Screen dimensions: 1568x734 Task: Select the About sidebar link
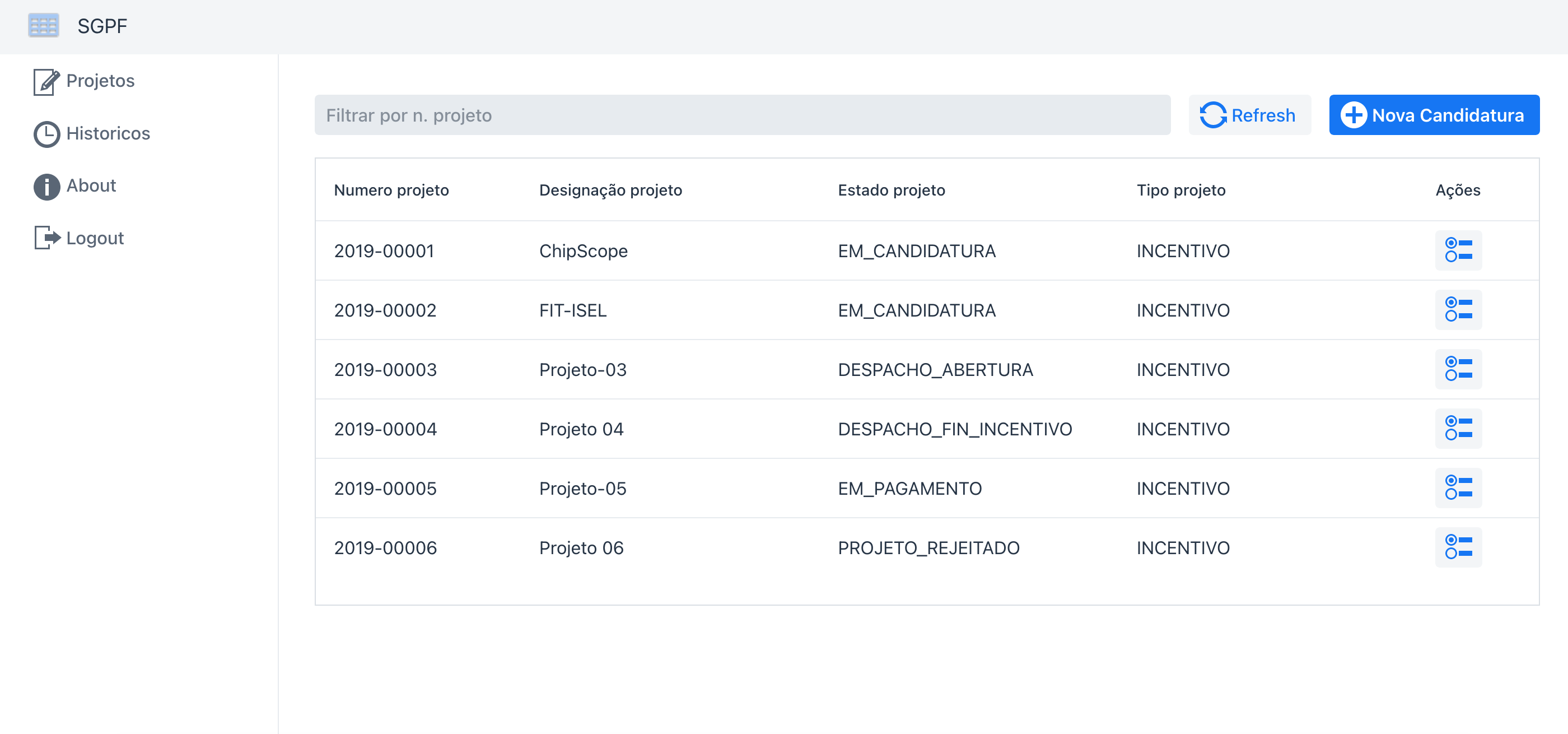(91, 185)
